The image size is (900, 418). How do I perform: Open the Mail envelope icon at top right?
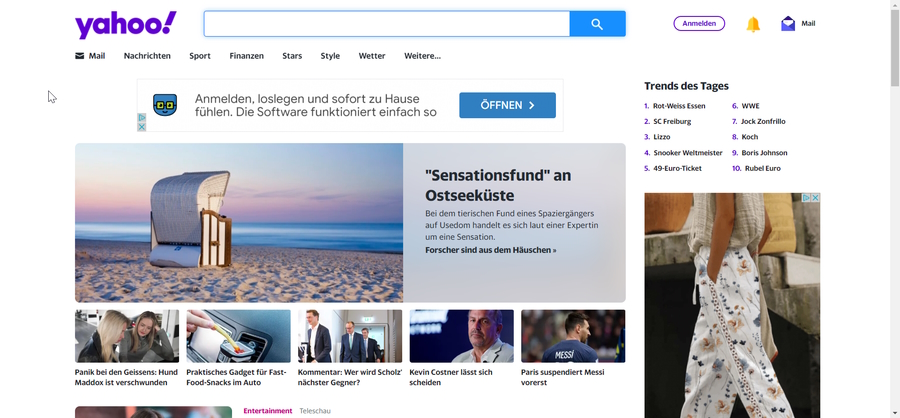pos(788,24)
